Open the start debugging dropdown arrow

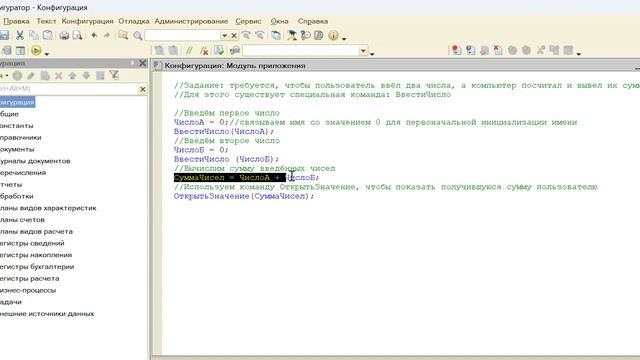[47, 53]
